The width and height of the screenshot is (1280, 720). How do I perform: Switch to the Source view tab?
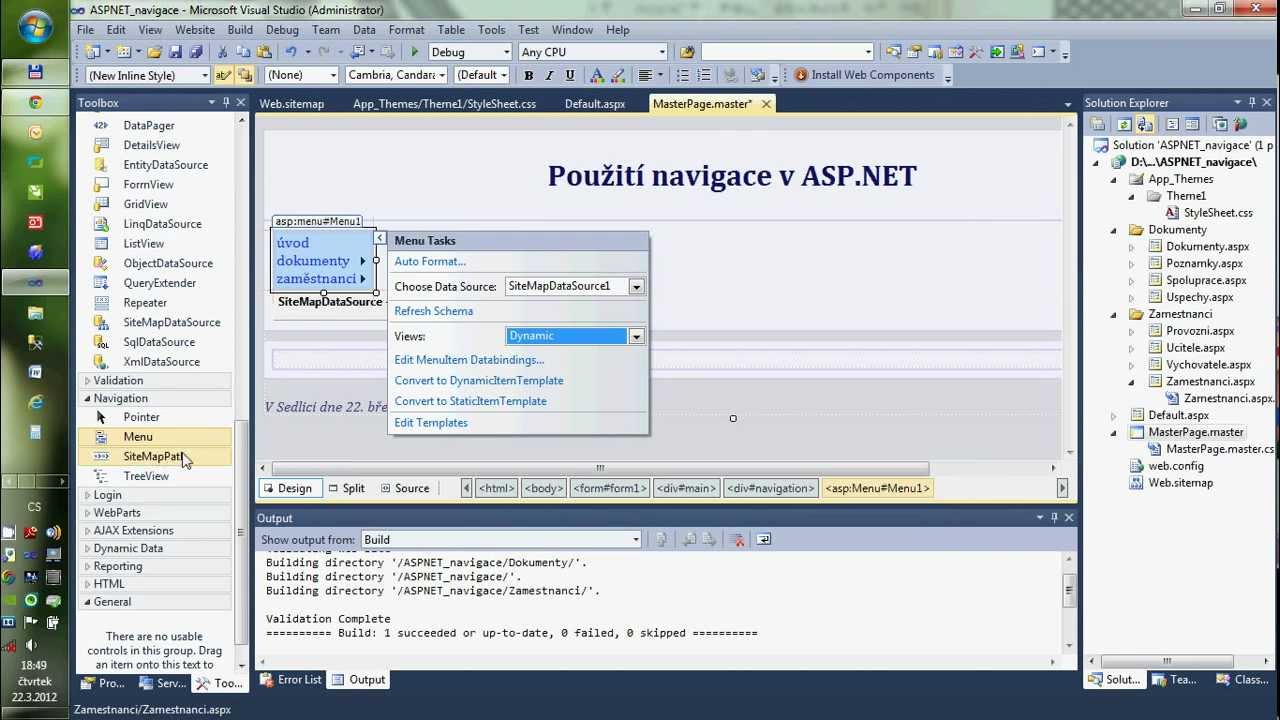[405, 488]
